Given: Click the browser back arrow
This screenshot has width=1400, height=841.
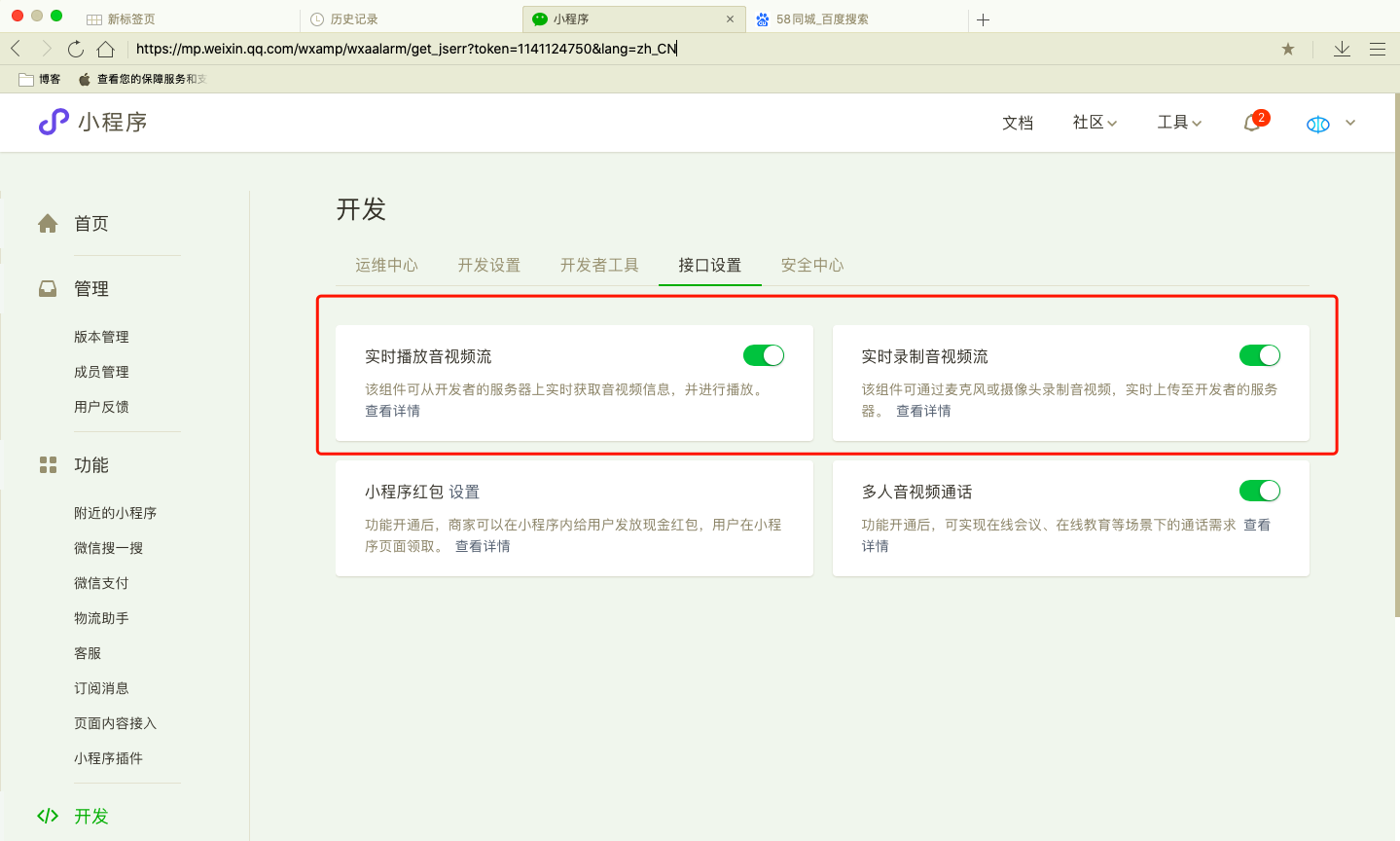Looking at the screenshot, I should (x=16, y=49).
